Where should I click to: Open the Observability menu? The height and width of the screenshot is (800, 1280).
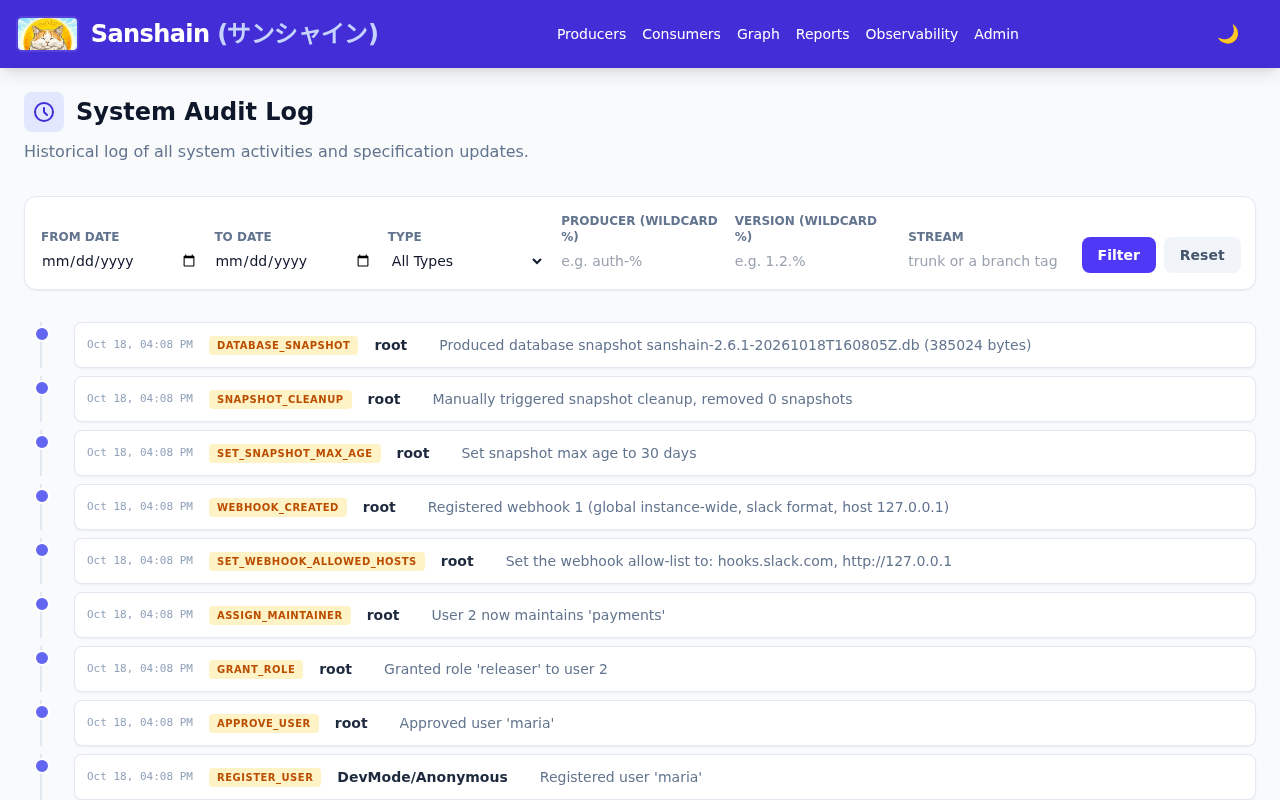click(911, 34)
